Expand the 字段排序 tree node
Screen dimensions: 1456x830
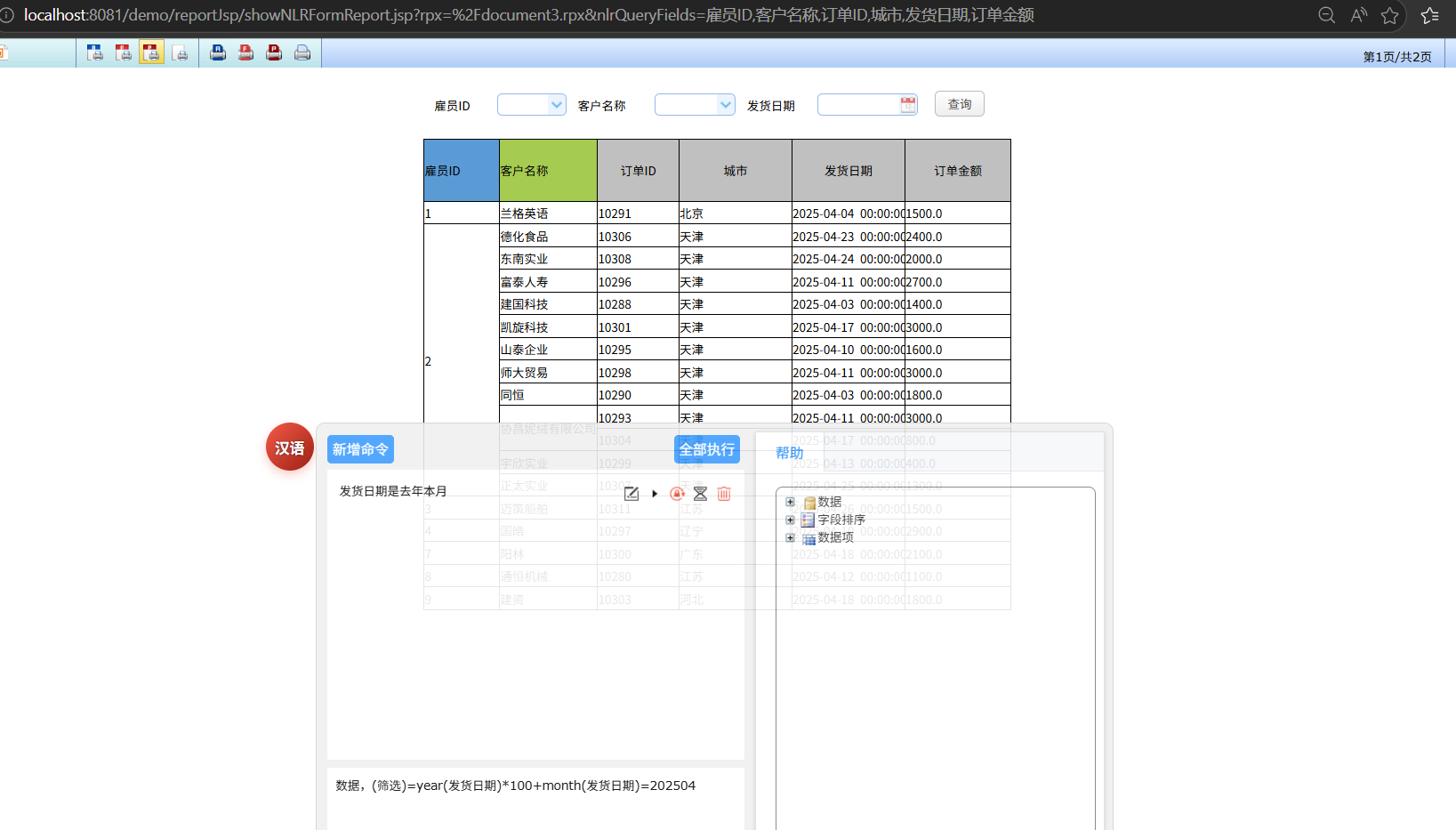[x=790, y=520]
